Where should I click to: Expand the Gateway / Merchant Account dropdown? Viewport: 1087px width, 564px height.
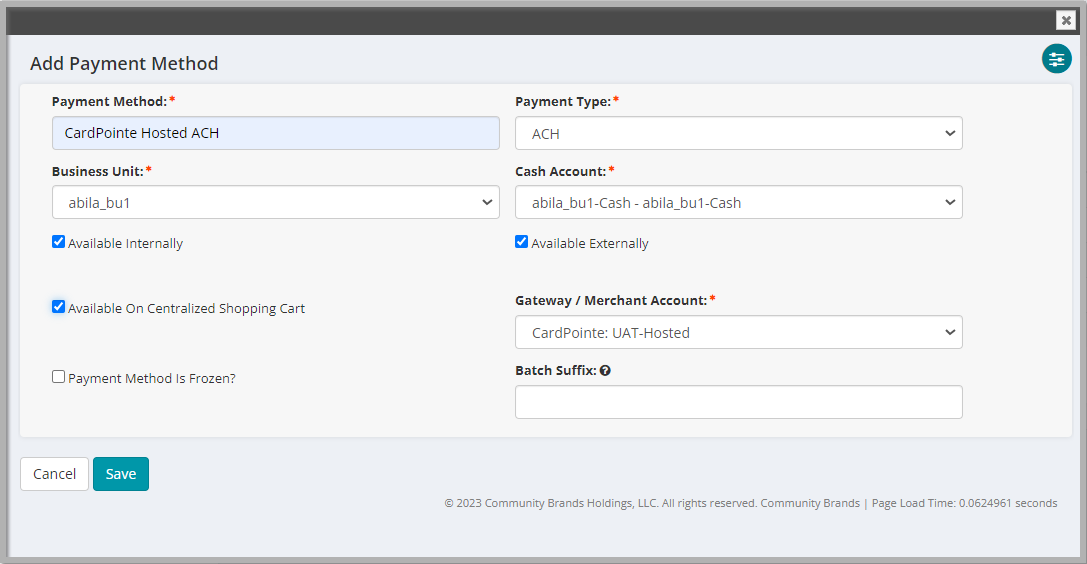click(x=738, y=333)
